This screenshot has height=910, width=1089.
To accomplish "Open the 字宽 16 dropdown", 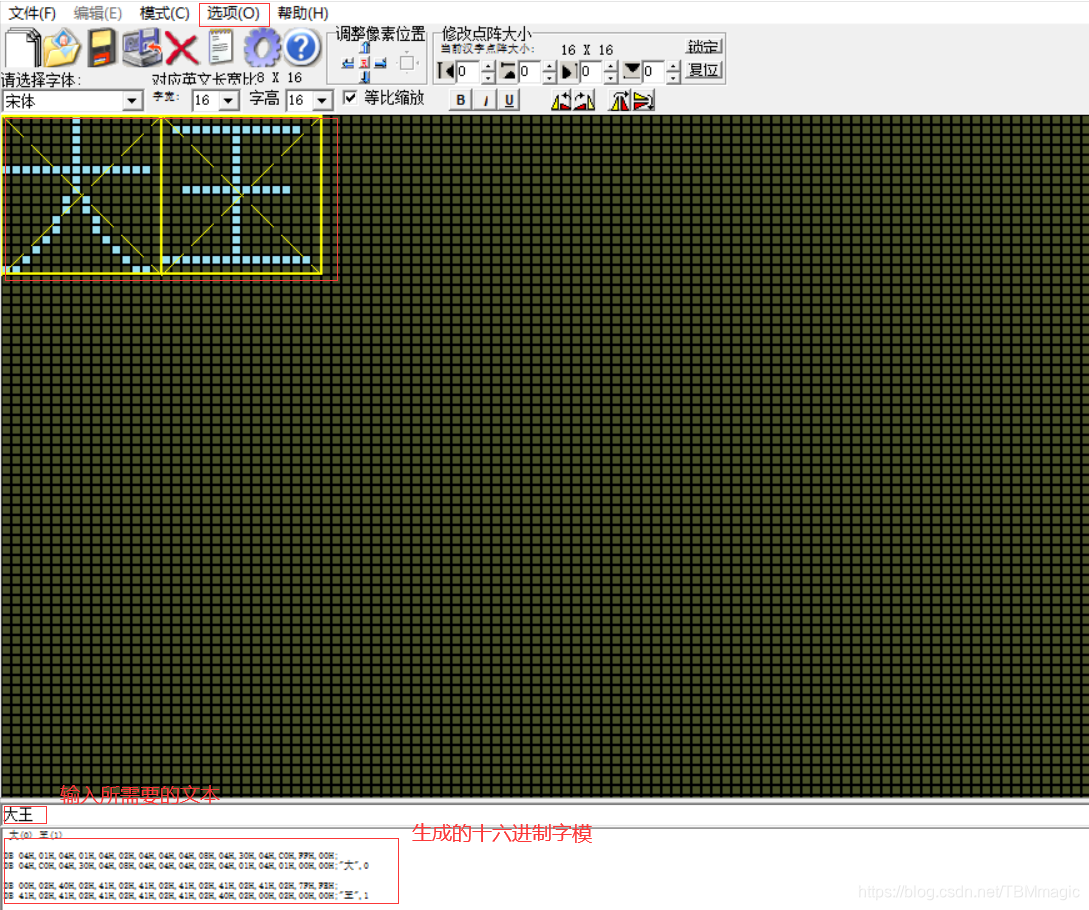I will point(228,101).
